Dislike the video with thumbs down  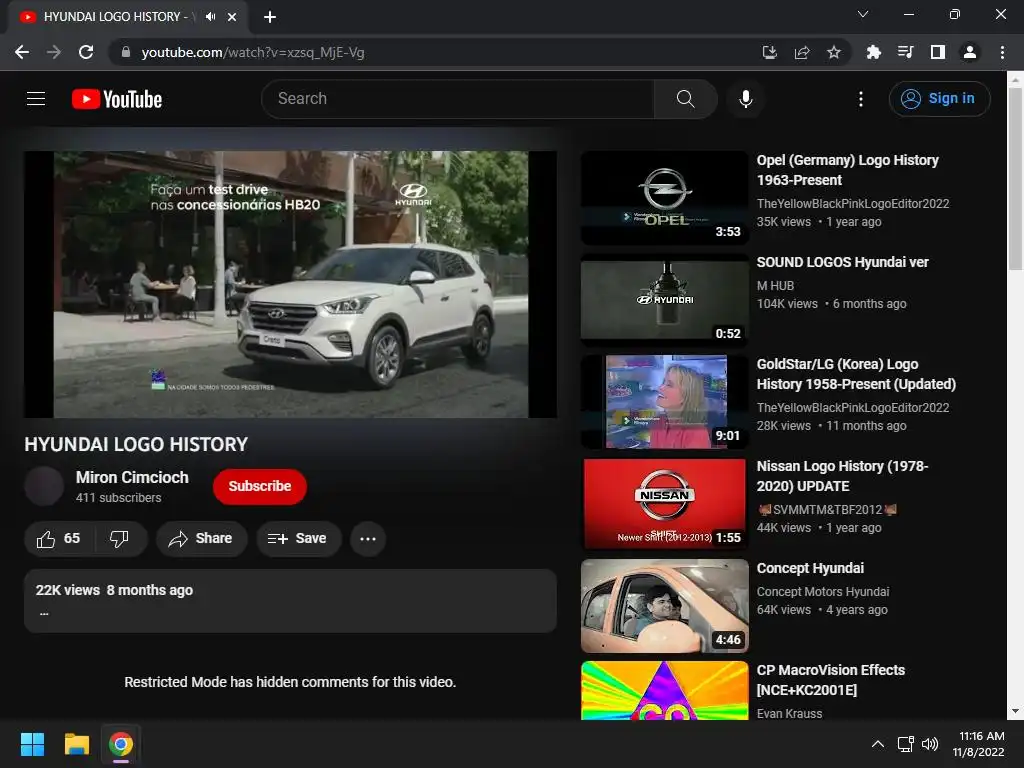coord(119,539)
